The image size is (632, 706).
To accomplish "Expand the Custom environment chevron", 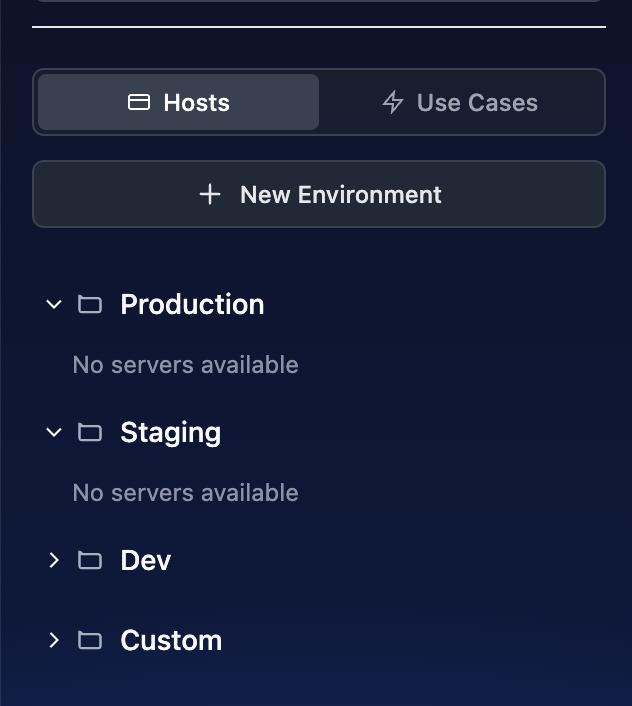I will pyautogui.click(x=54, y=640).
